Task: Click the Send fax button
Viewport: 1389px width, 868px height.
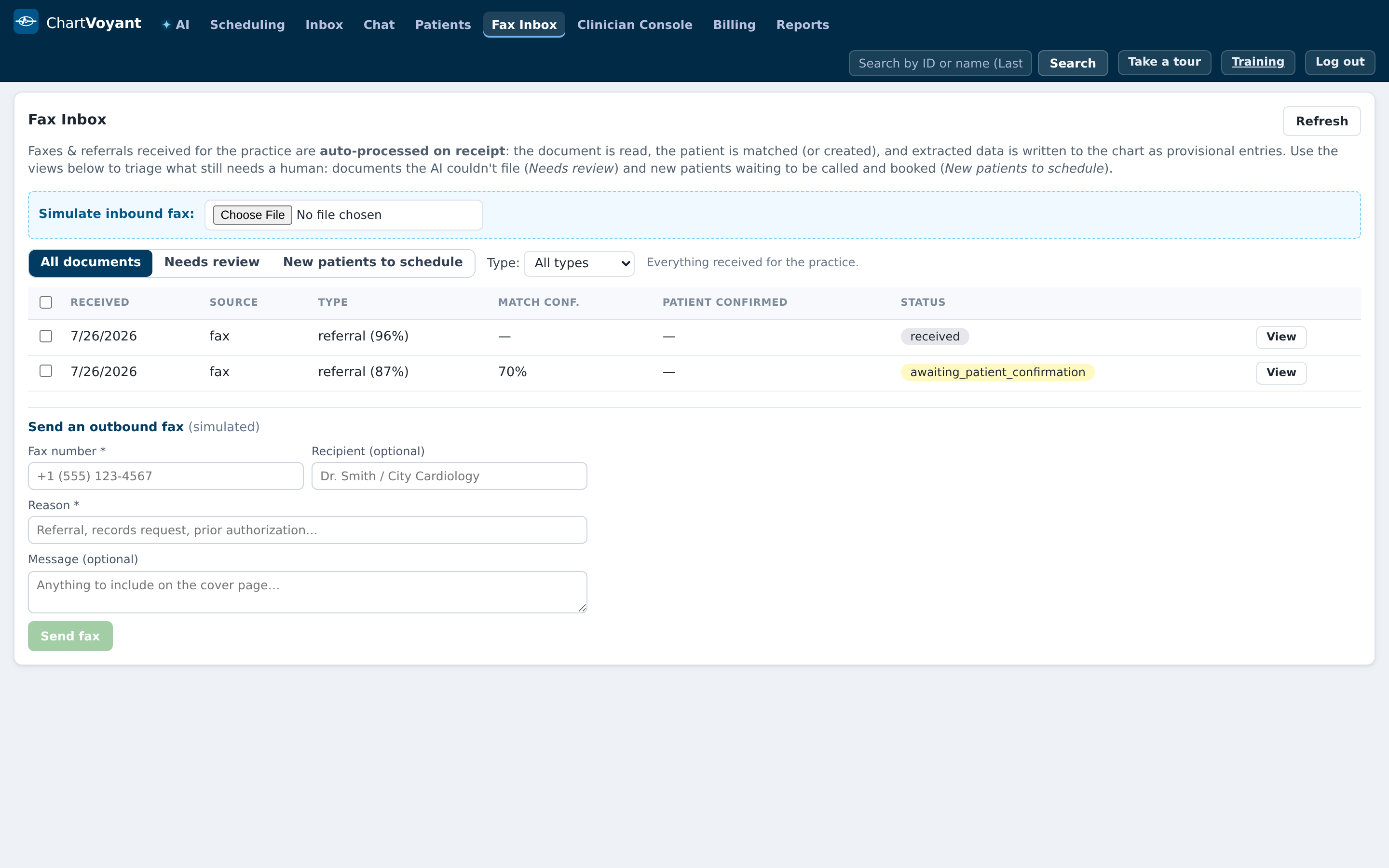Action: pos(70,636)
